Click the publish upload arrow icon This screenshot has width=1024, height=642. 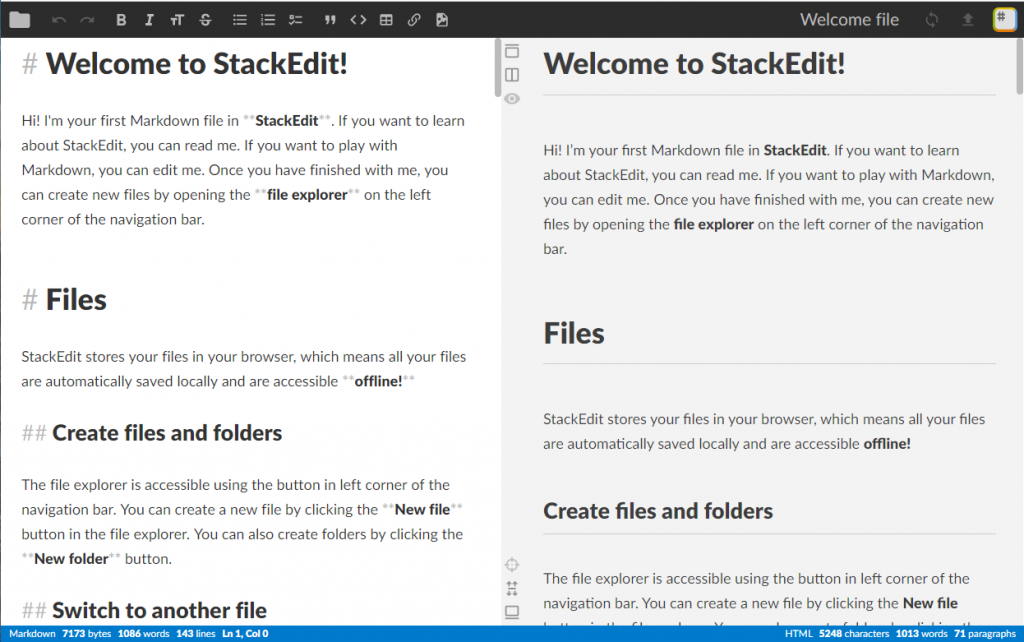(968, 20)
